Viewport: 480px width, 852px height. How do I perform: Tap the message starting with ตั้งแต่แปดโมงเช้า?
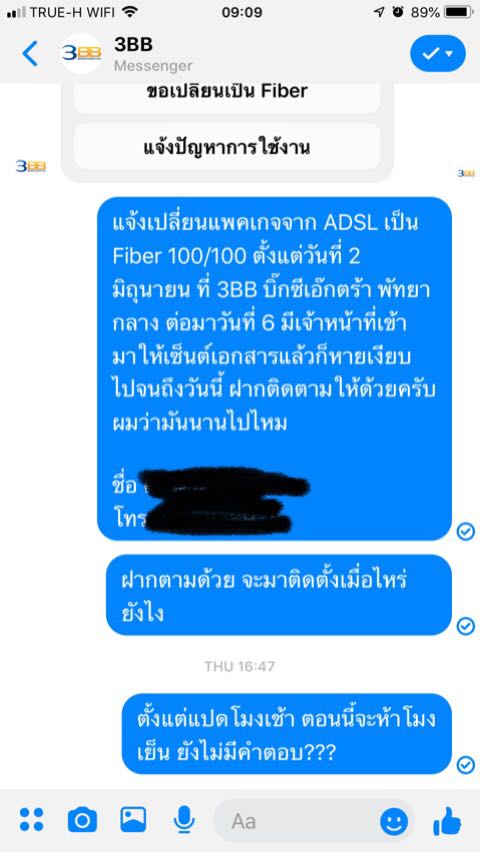[286, 734]
